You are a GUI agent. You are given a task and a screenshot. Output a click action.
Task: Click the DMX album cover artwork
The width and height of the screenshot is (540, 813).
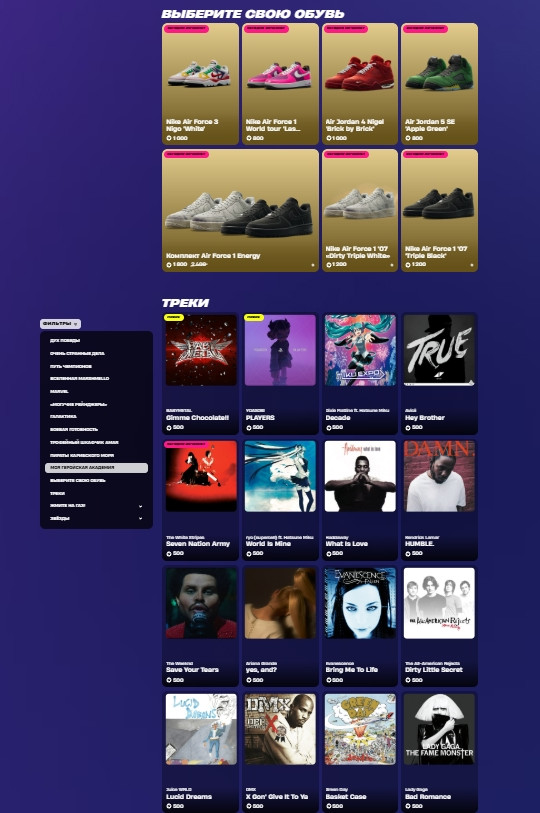pyautogui.click(x=280, y=730)
